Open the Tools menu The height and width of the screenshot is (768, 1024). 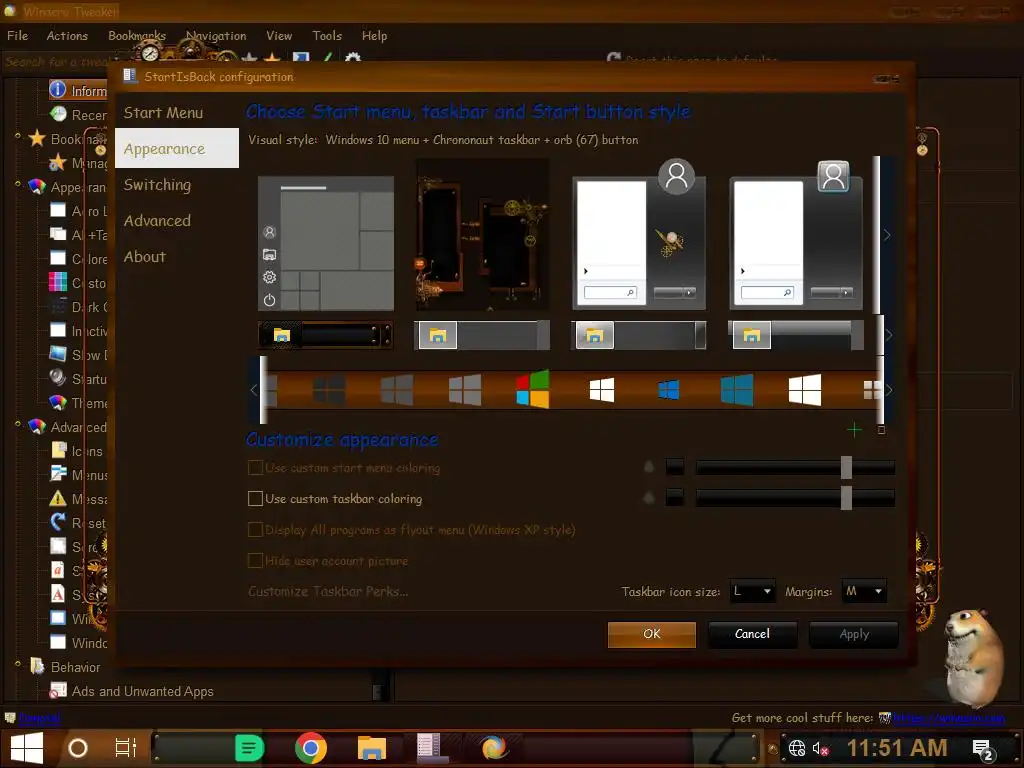tap(327, 36)
